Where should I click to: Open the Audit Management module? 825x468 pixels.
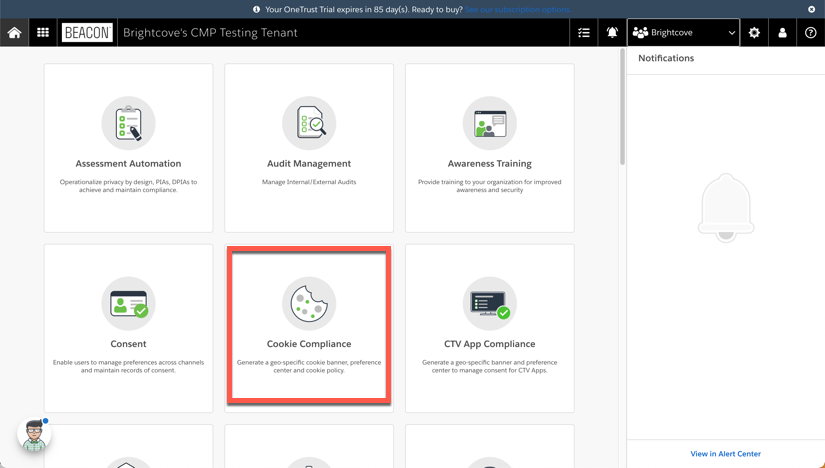pyautogui.click(x=309, y=148)
